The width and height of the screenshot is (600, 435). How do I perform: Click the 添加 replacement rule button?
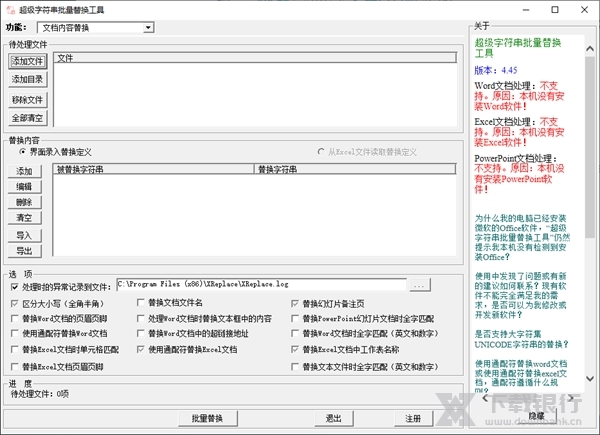pos(24,171)
